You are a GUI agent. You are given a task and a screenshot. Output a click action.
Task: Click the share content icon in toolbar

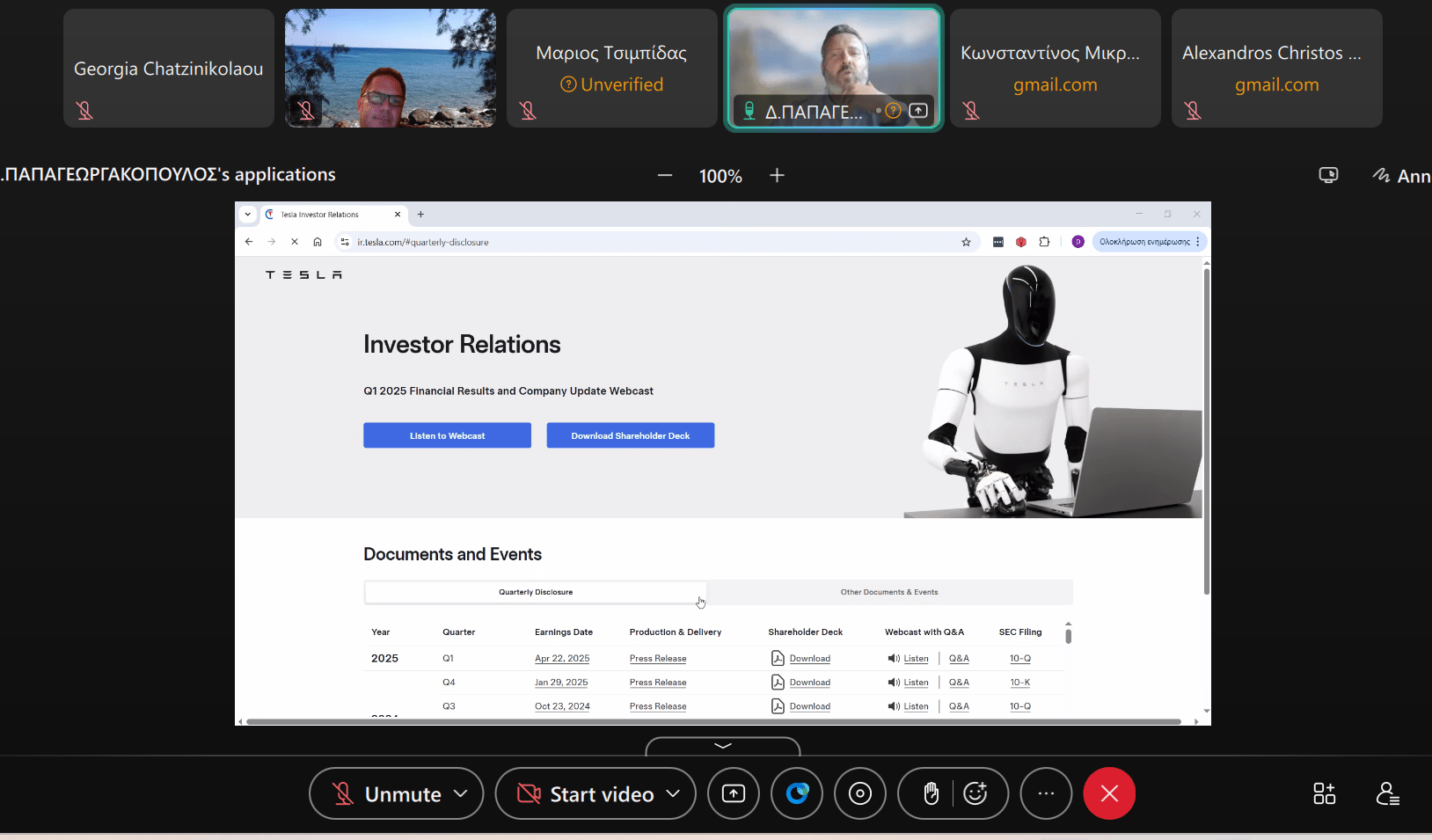coord(733,793)
